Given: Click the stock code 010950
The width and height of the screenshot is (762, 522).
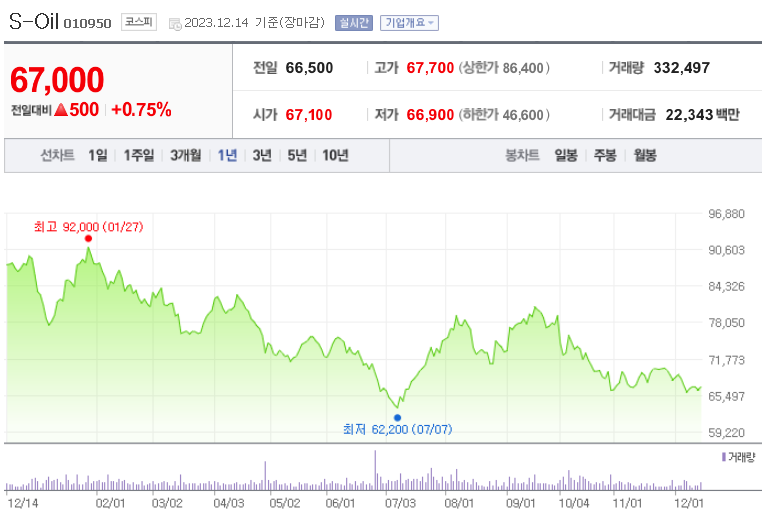Looking at the screenshot, I should [87, 23].
